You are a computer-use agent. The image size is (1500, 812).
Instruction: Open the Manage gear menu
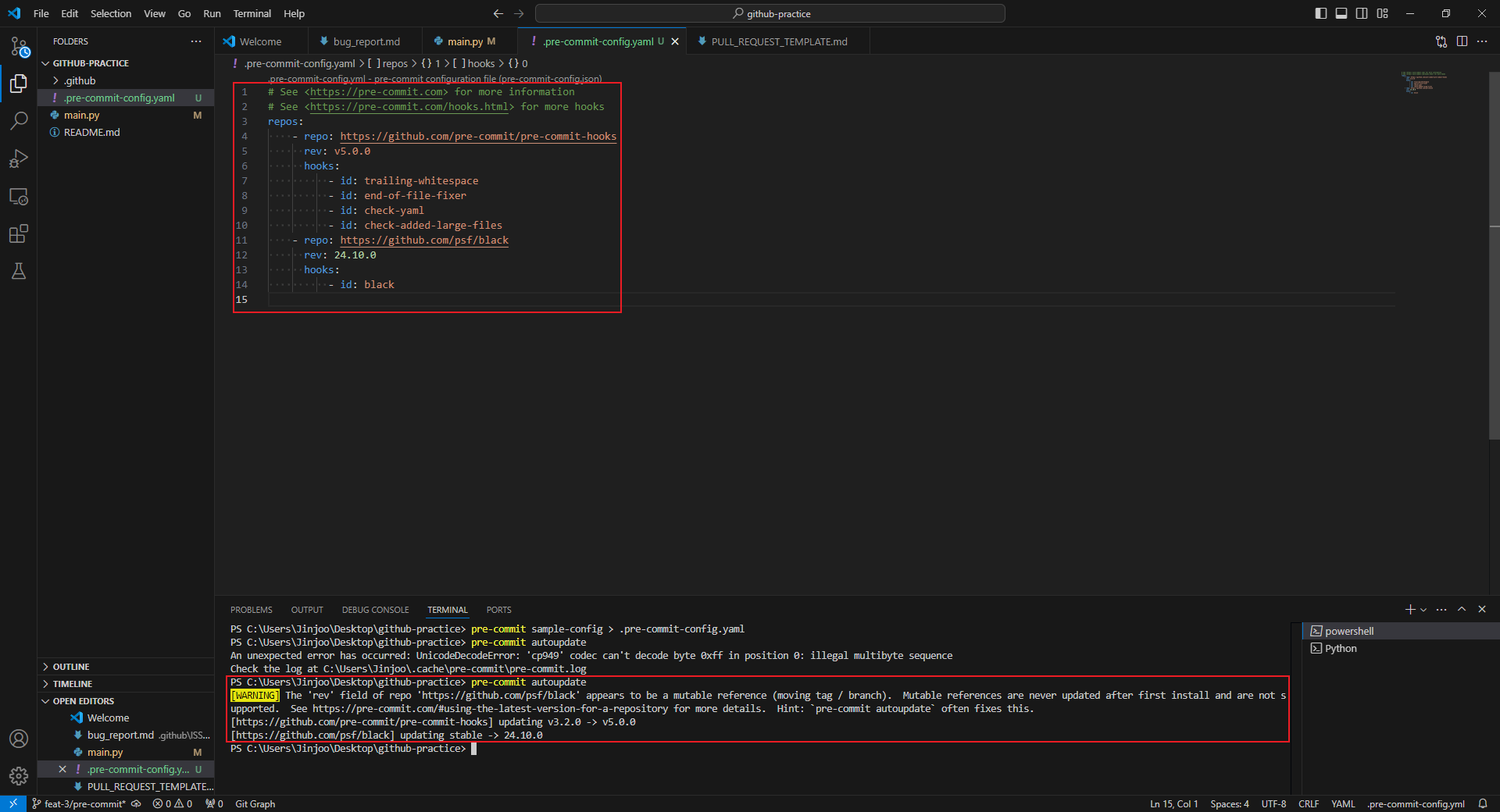pos(19,776)
